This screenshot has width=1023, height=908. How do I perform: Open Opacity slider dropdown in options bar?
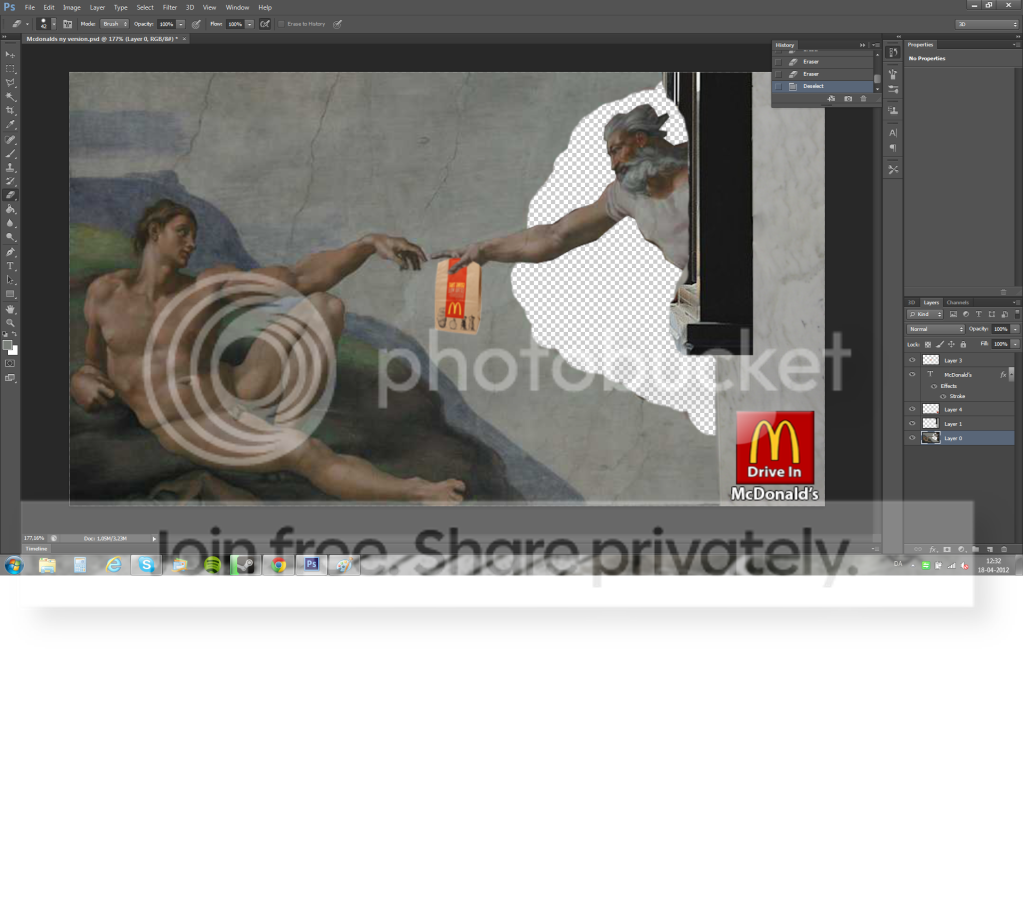click(x=181, y=24)
